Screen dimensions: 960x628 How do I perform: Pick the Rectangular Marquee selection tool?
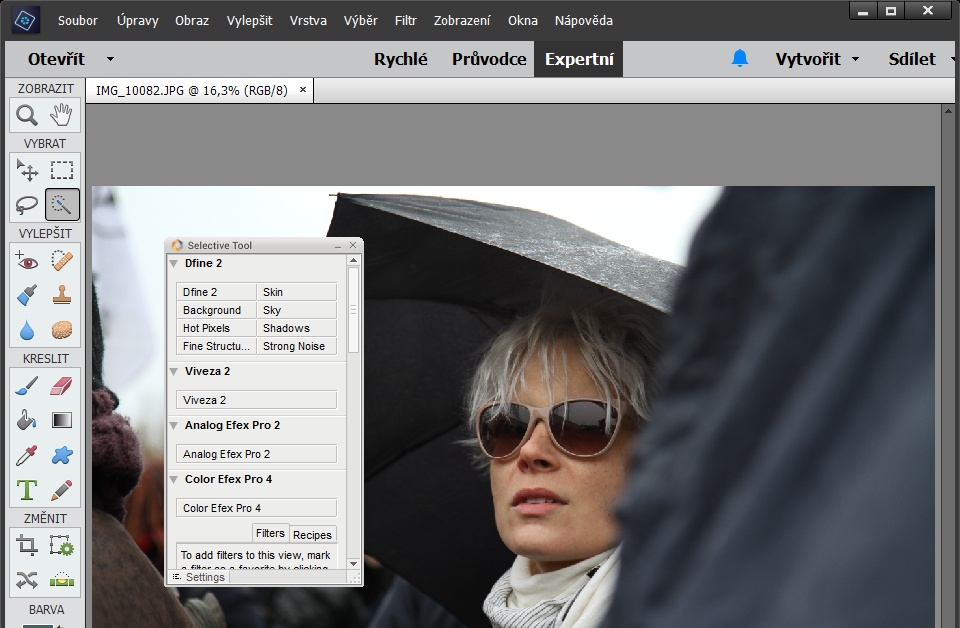(x=62, y=170)
